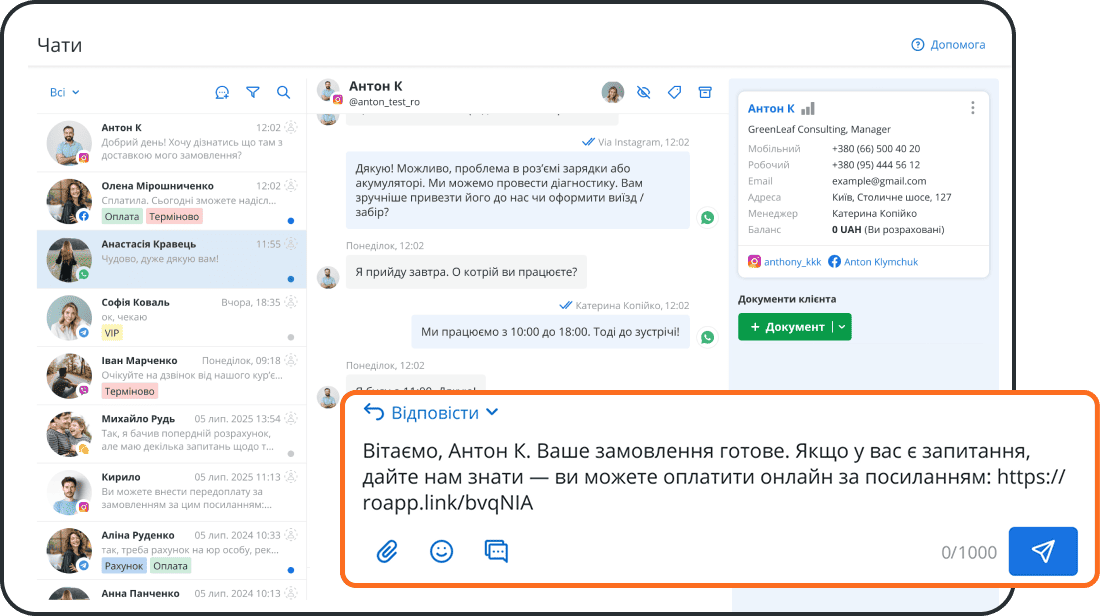Archive the current conversation
Screen dimensions: 1100x616
[705, 91]
